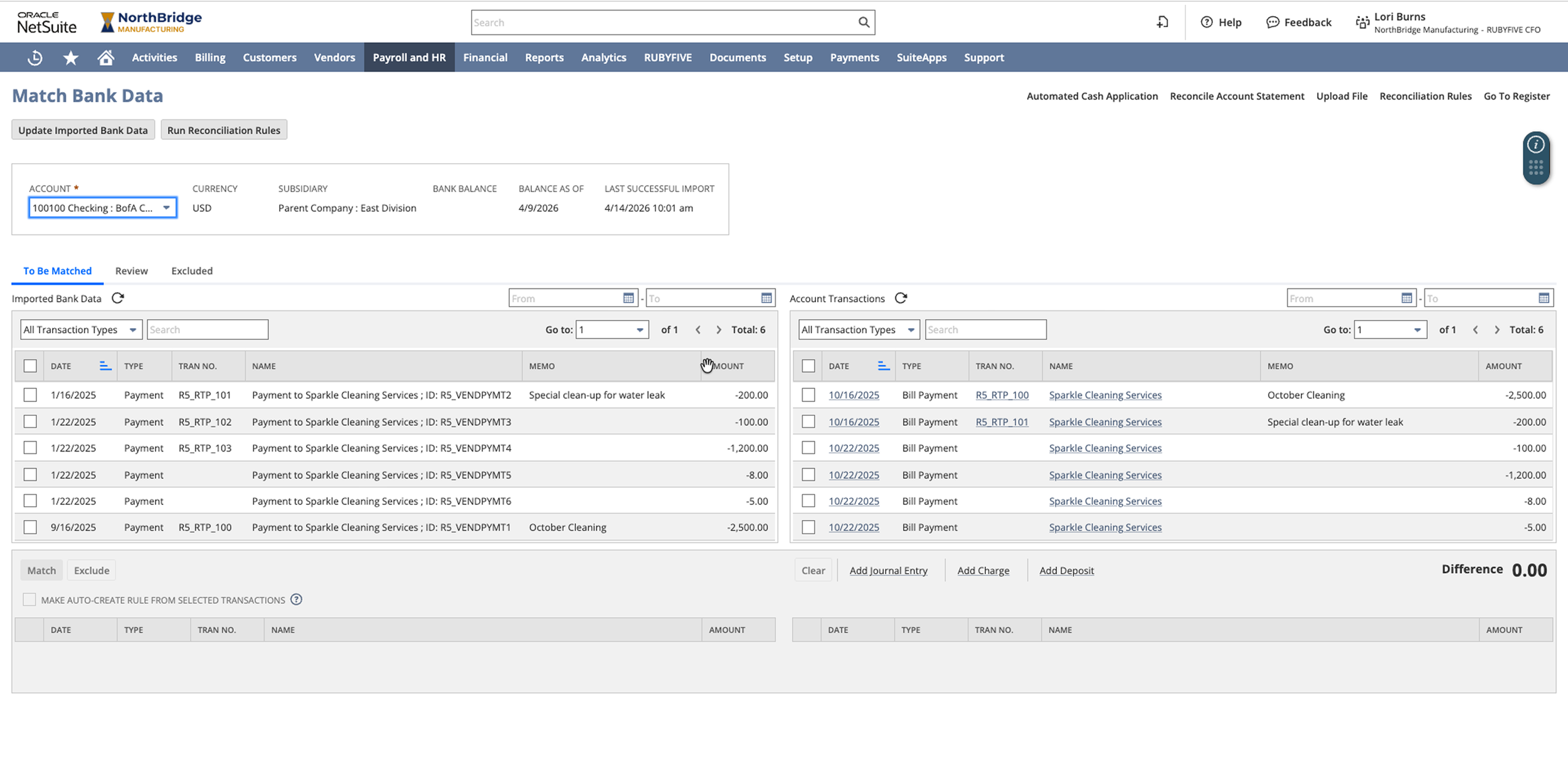Open the Shortcuts star icon

71,58
